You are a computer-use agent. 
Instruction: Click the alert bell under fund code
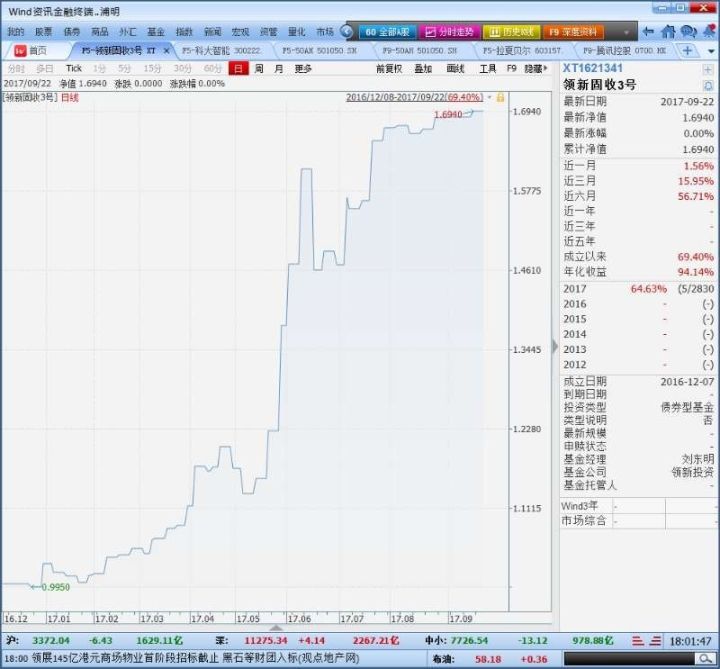(708, 85)
